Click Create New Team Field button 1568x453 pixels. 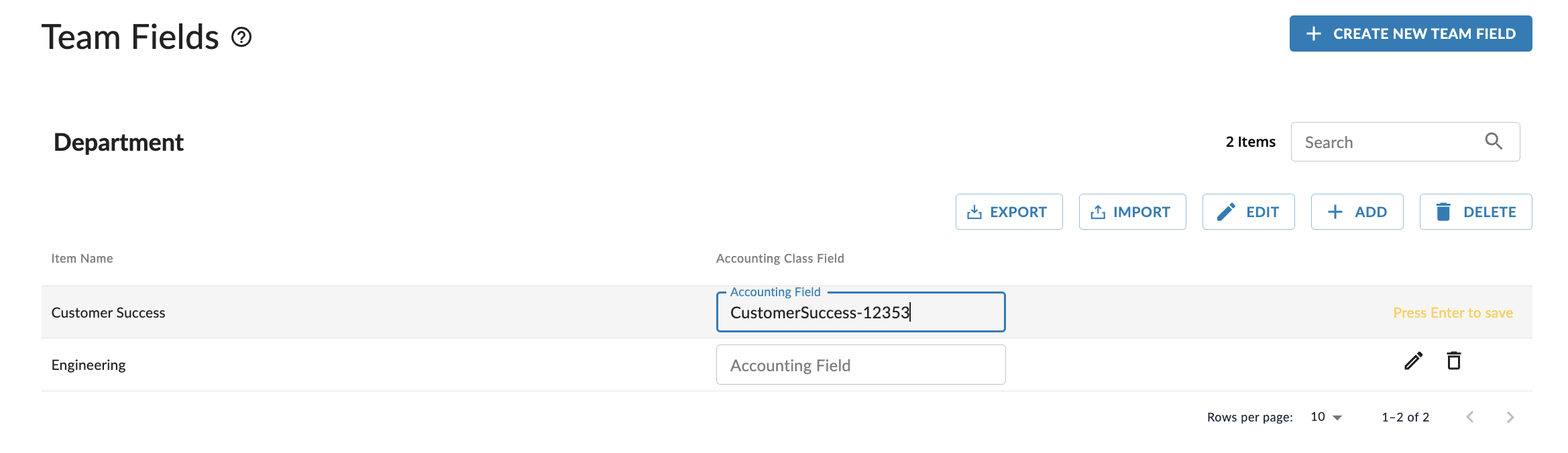click(x=1410, y=34)
